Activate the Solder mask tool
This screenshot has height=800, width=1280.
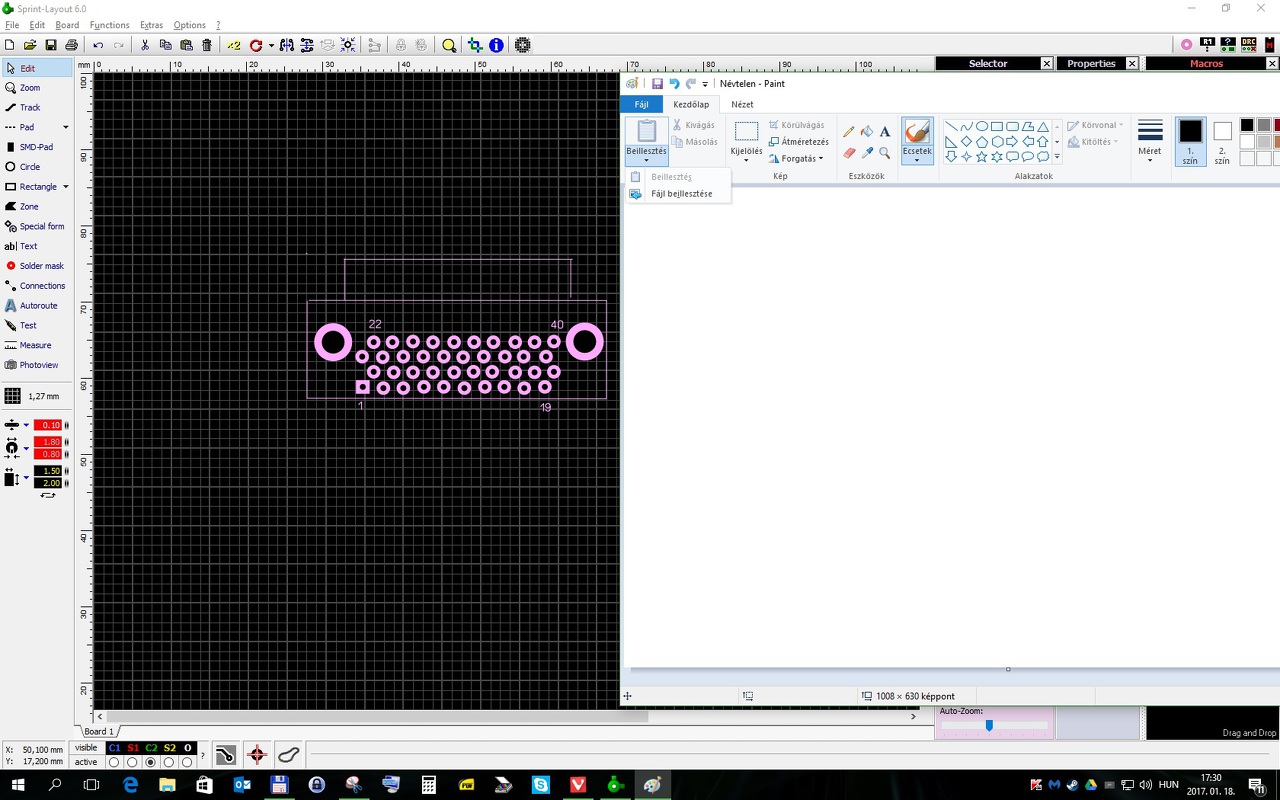point(37,266)
